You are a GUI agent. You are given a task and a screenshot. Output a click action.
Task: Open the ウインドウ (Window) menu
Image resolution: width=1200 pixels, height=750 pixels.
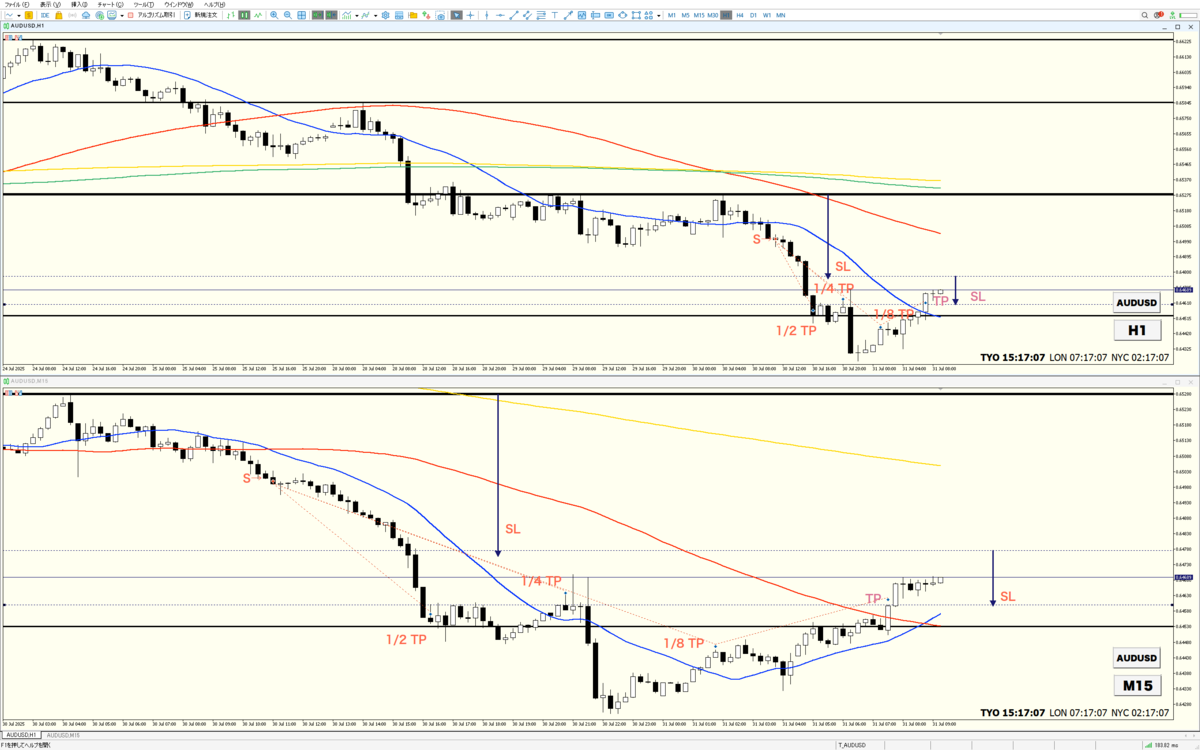tap(179, 5)
